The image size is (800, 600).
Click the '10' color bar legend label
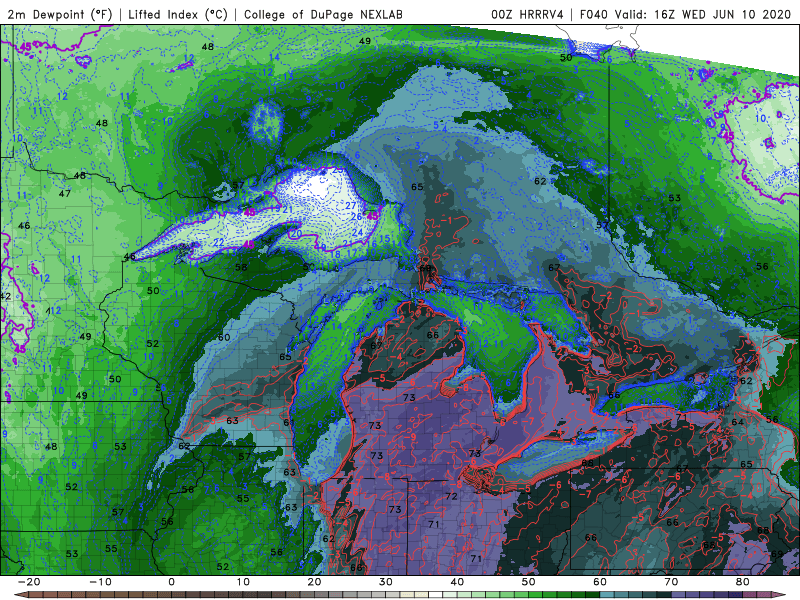click(x=243, y=582)
